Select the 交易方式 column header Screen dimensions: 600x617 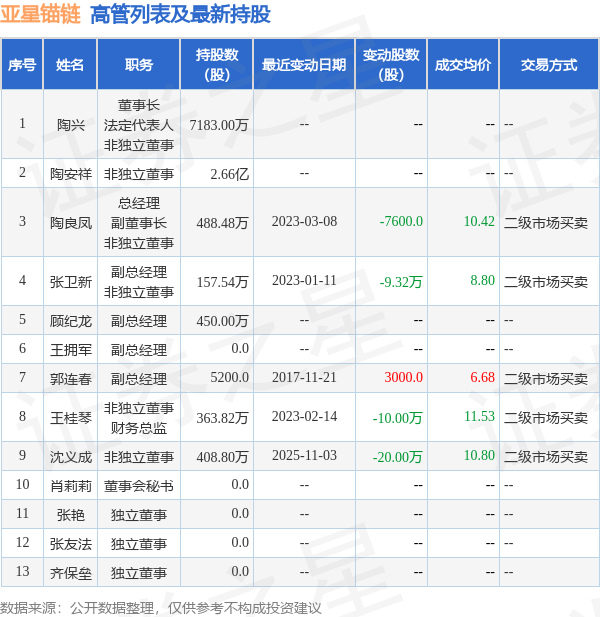click(x=549, y=65)
